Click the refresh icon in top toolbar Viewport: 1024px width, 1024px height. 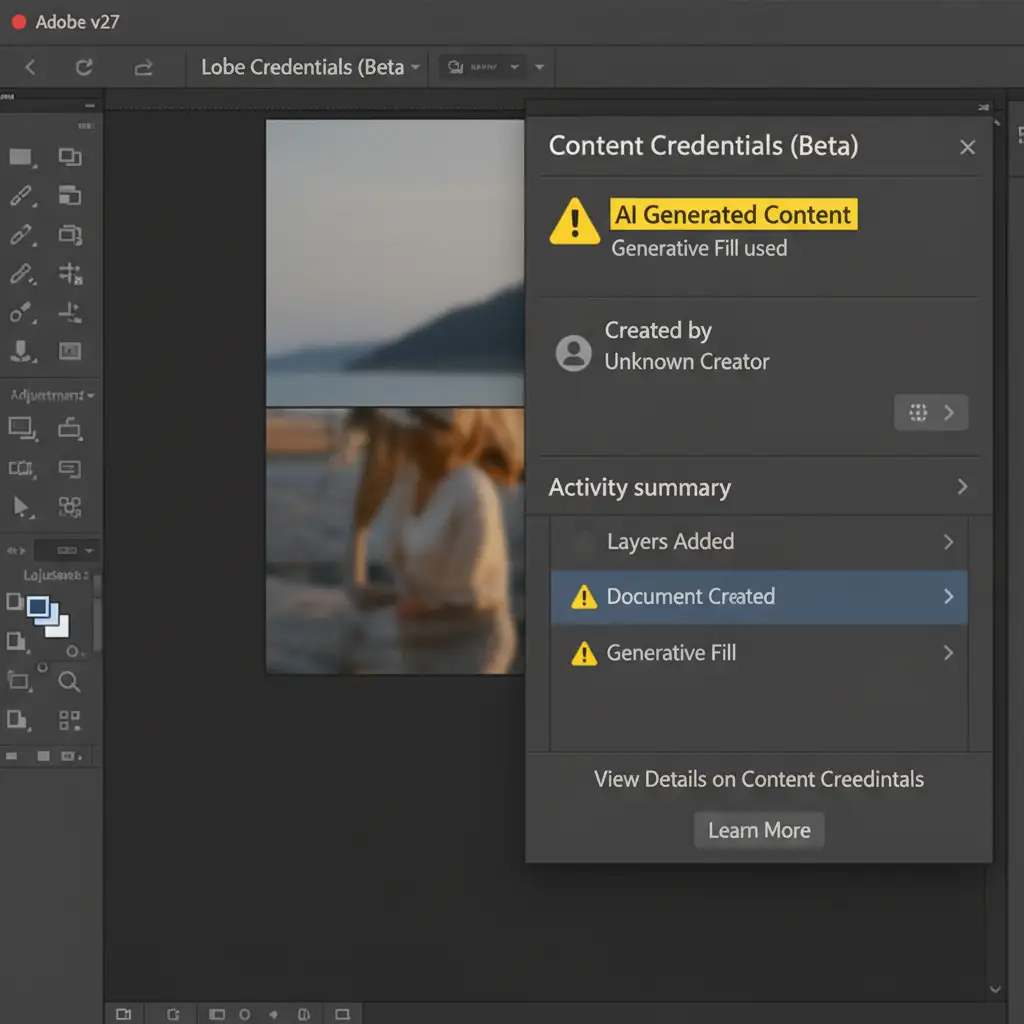[x=85, y=67]
